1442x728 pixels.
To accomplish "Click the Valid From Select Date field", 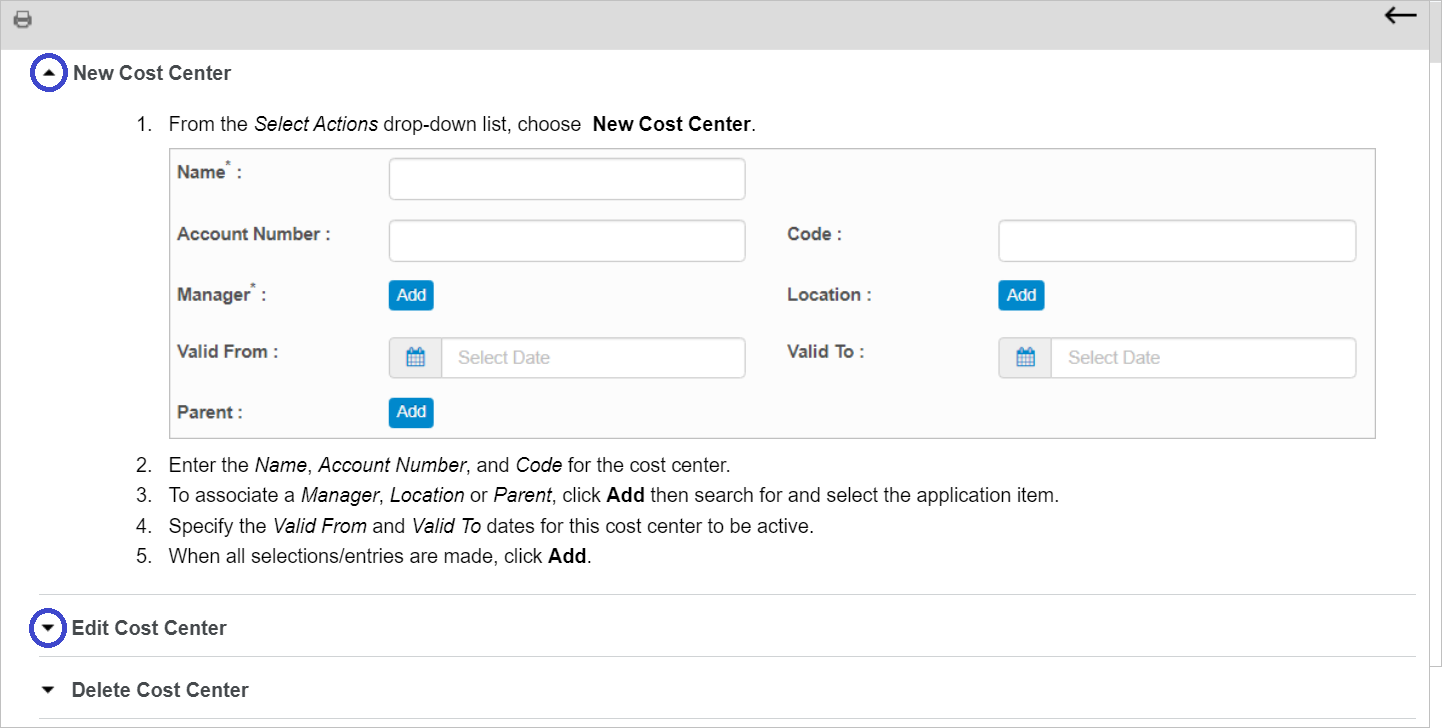I will pyautogui.click(x=593, y=358).
